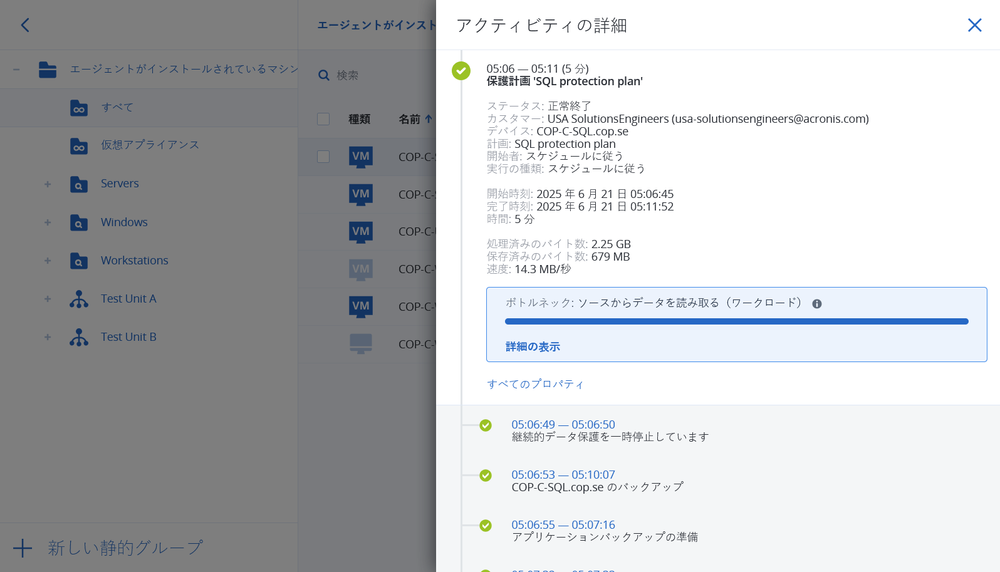
Task: Open the 05:06:55 — 05:07:16 step link
Action: click(x=563, y=525)
